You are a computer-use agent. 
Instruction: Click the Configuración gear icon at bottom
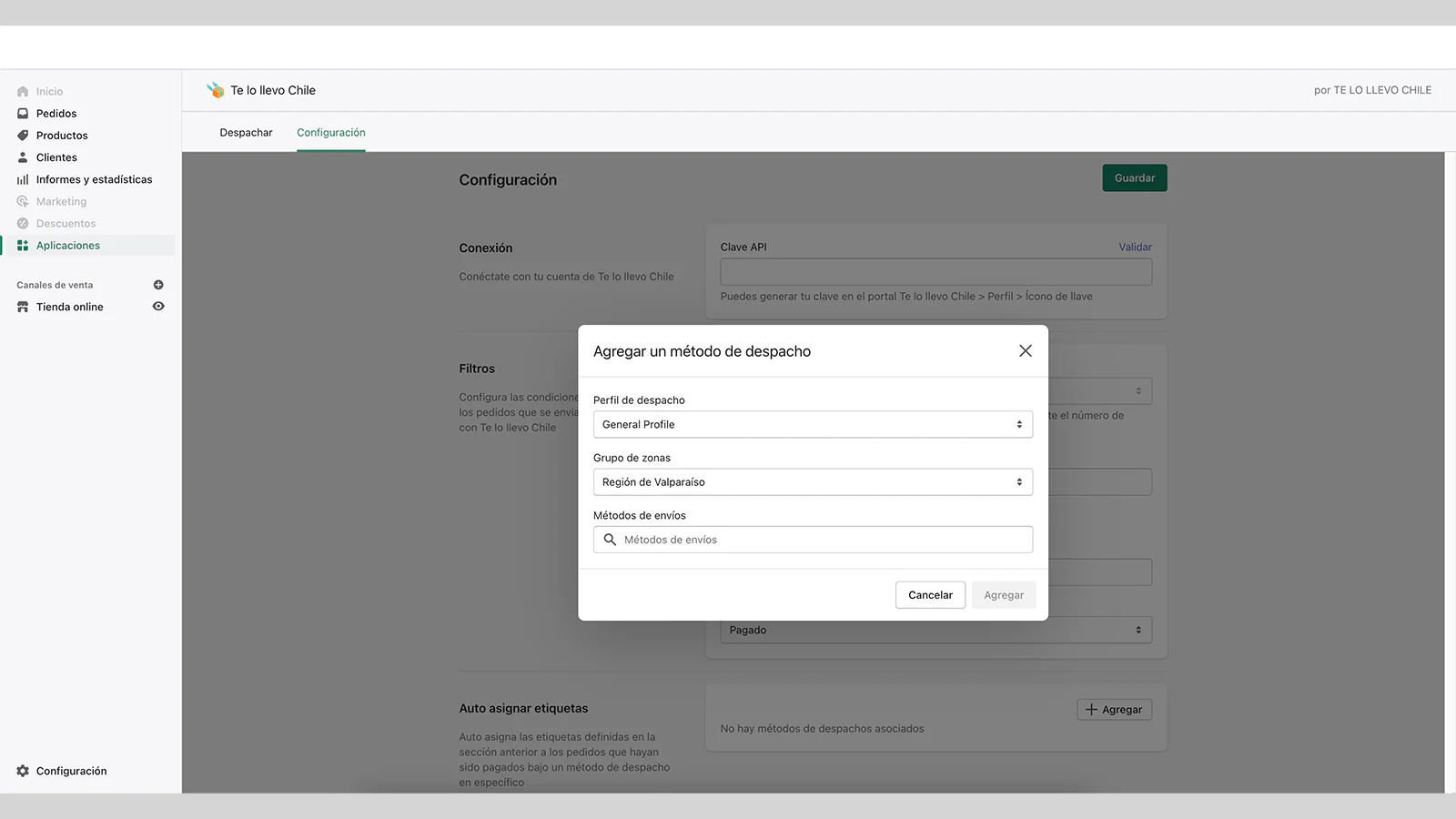[23, 771]
